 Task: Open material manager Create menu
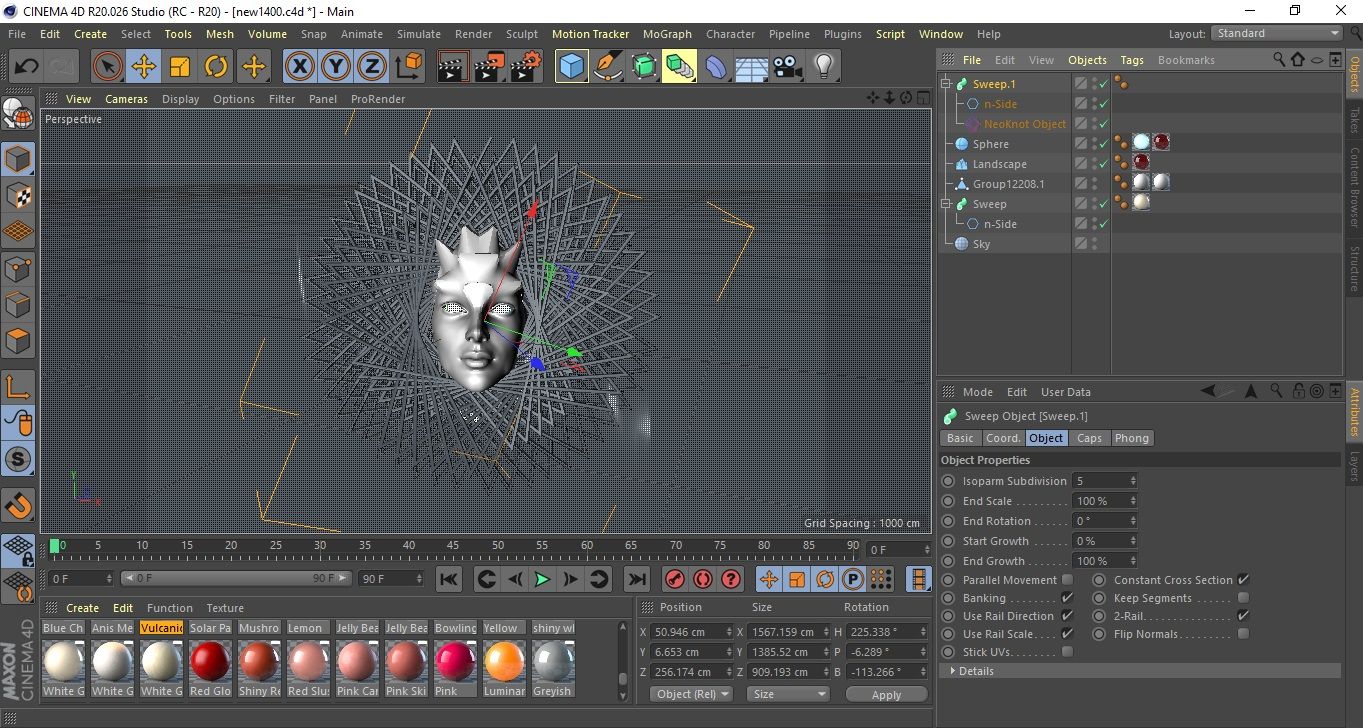(x=82, y=608)
